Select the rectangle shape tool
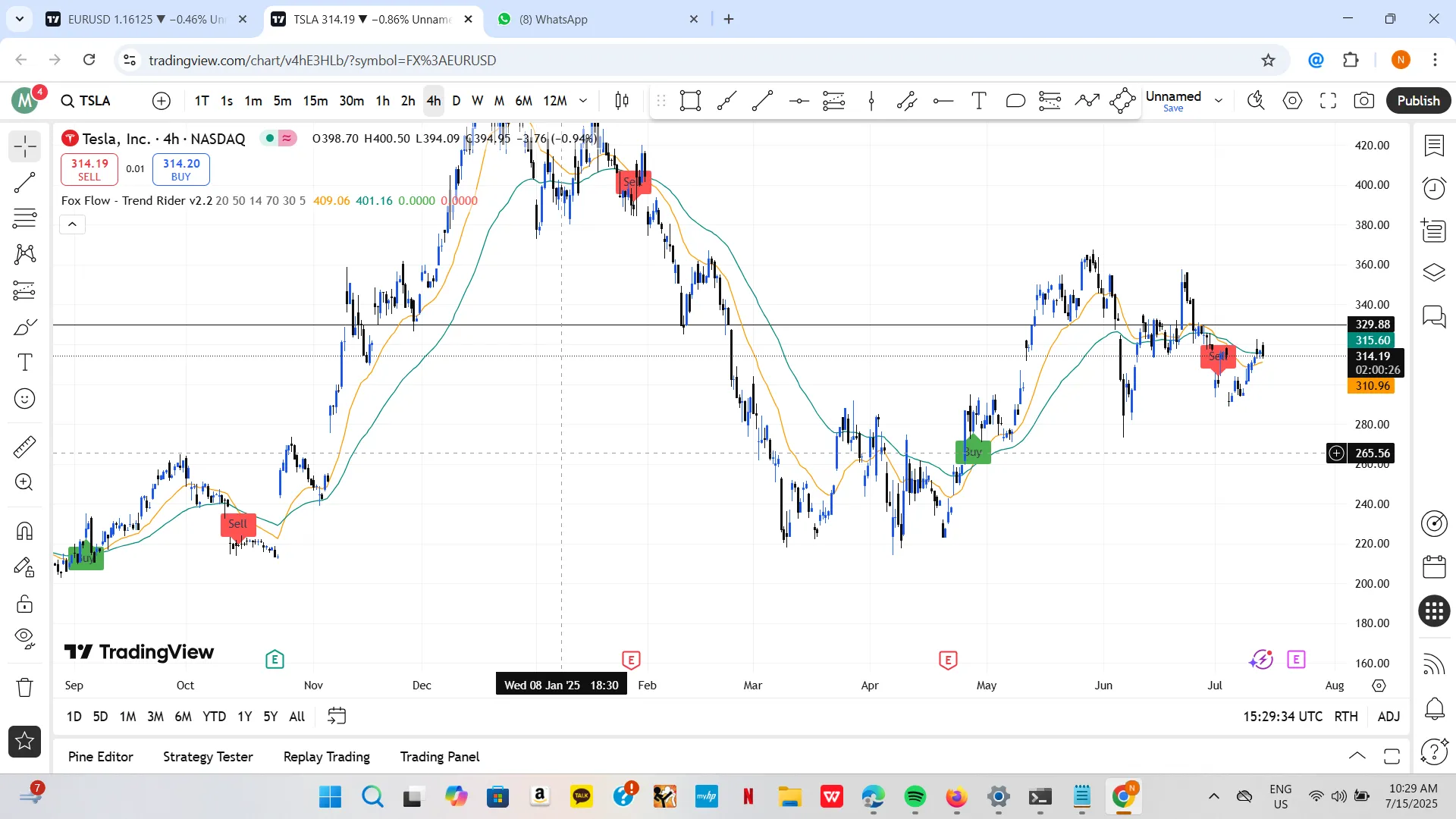The height and width of the screenshot is (819, 1456). click(x=690, y=101)
